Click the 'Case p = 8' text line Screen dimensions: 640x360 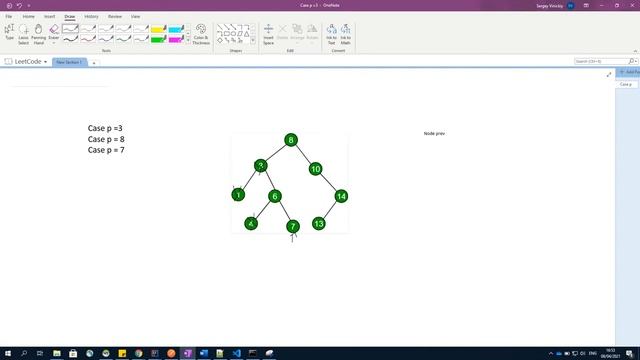click(106, 139)
